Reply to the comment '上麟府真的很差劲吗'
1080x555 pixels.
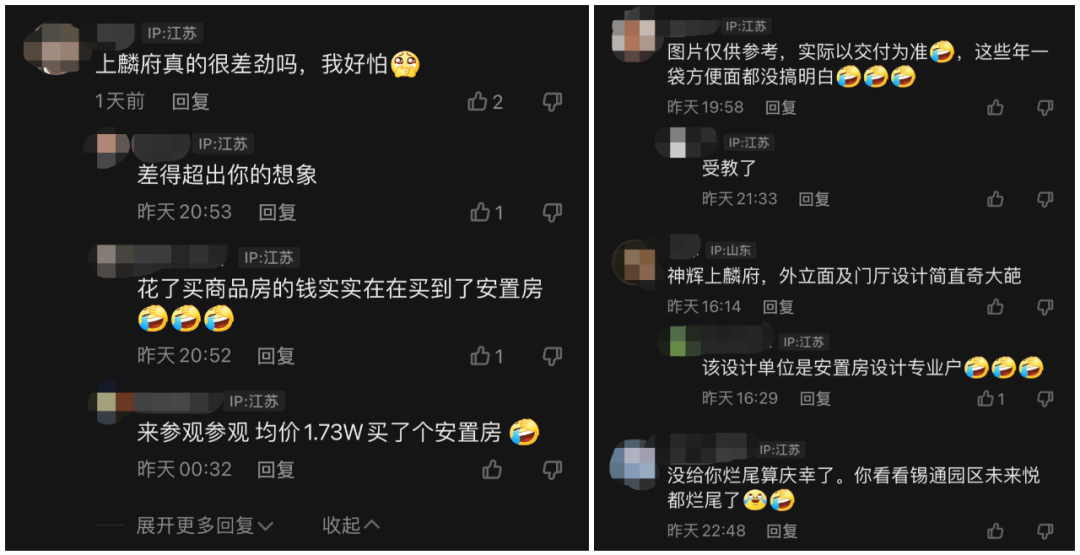pyautogui.click(x=191, y=102)
